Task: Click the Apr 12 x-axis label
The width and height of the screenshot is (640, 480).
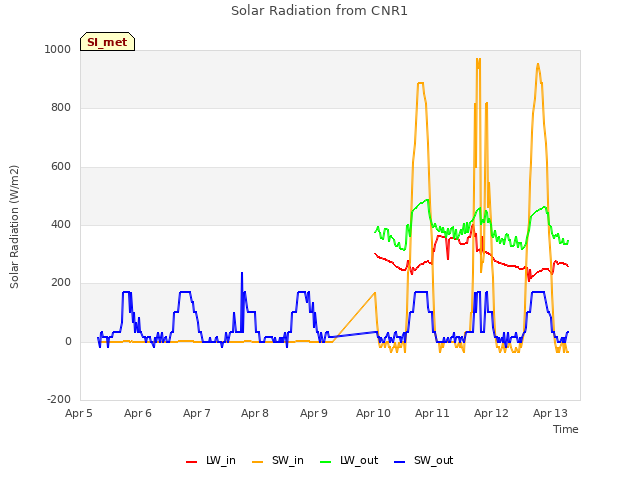Action: (491, 413)
